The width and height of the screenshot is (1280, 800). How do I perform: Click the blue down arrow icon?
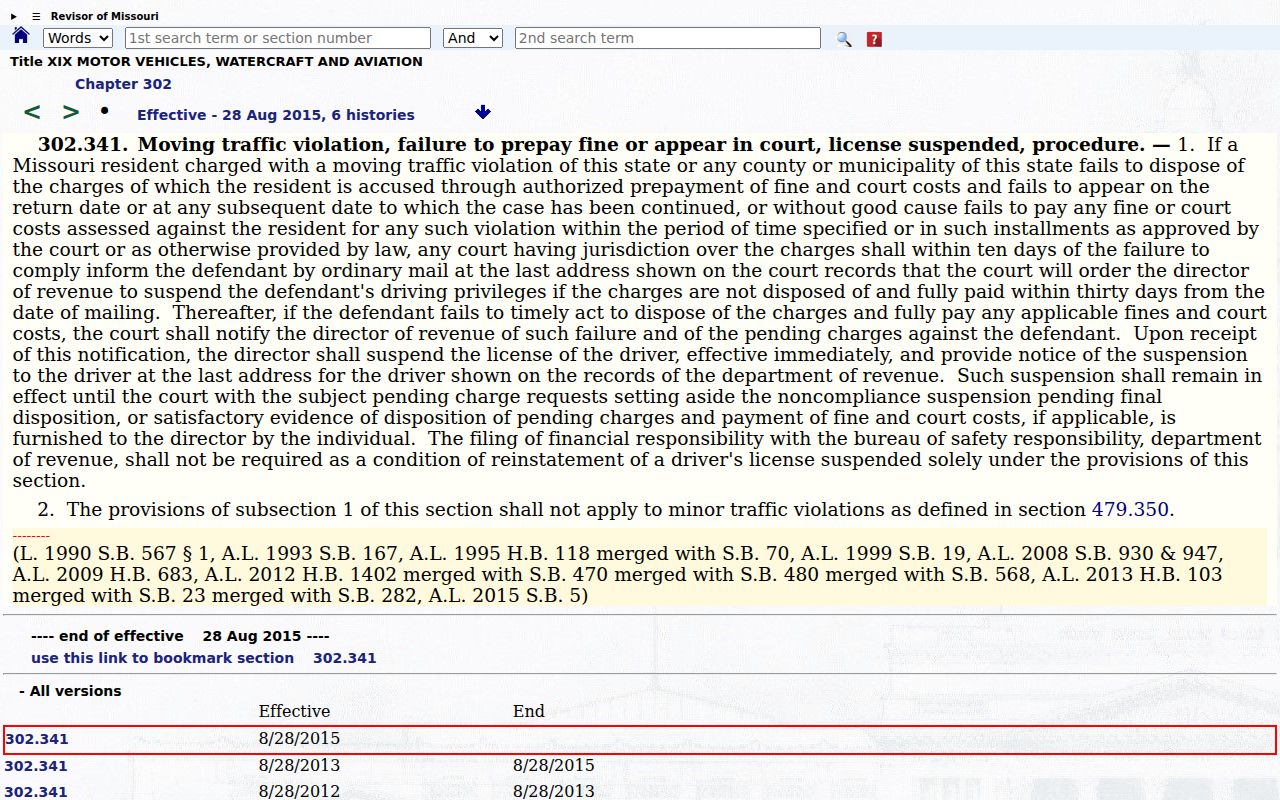pos(484,112)
